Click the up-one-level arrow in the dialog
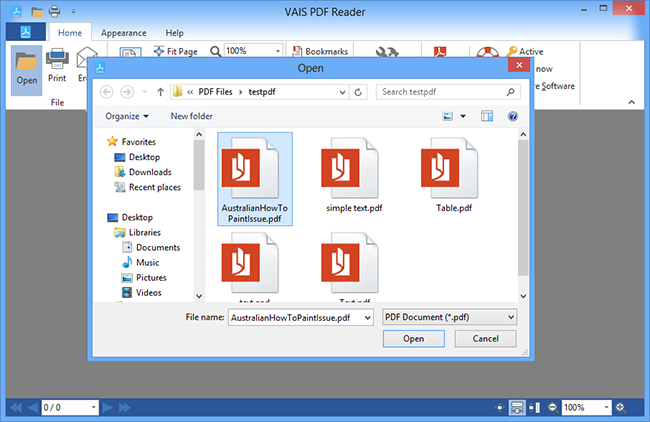Viewport: 650px width, 422px height. [160, 92]
